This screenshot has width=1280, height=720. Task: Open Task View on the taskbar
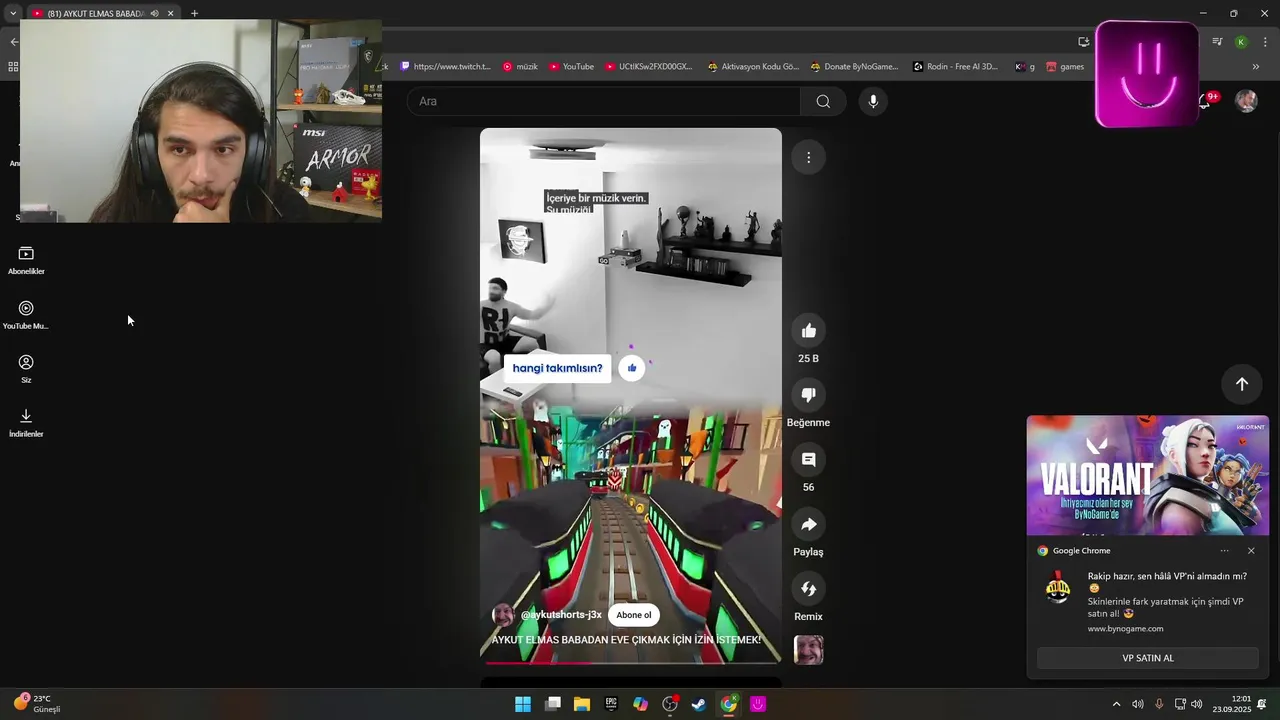(x=552, y=704)
